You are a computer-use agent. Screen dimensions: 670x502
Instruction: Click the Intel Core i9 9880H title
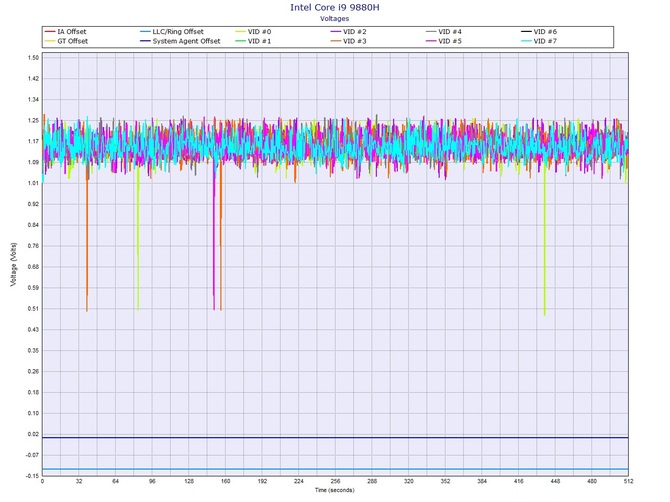coord(335,7)
